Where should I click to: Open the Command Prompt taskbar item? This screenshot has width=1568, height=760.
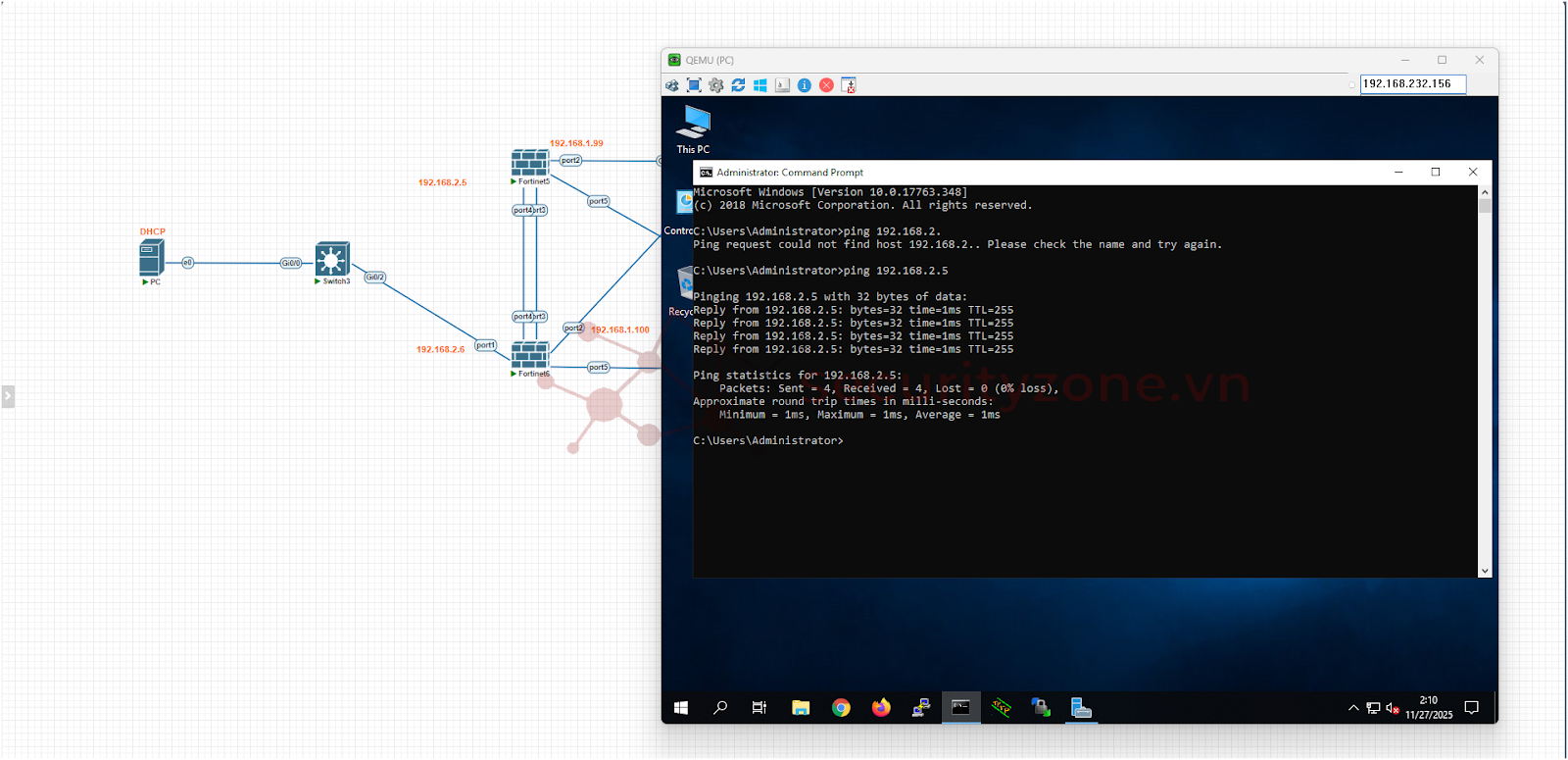960,707
